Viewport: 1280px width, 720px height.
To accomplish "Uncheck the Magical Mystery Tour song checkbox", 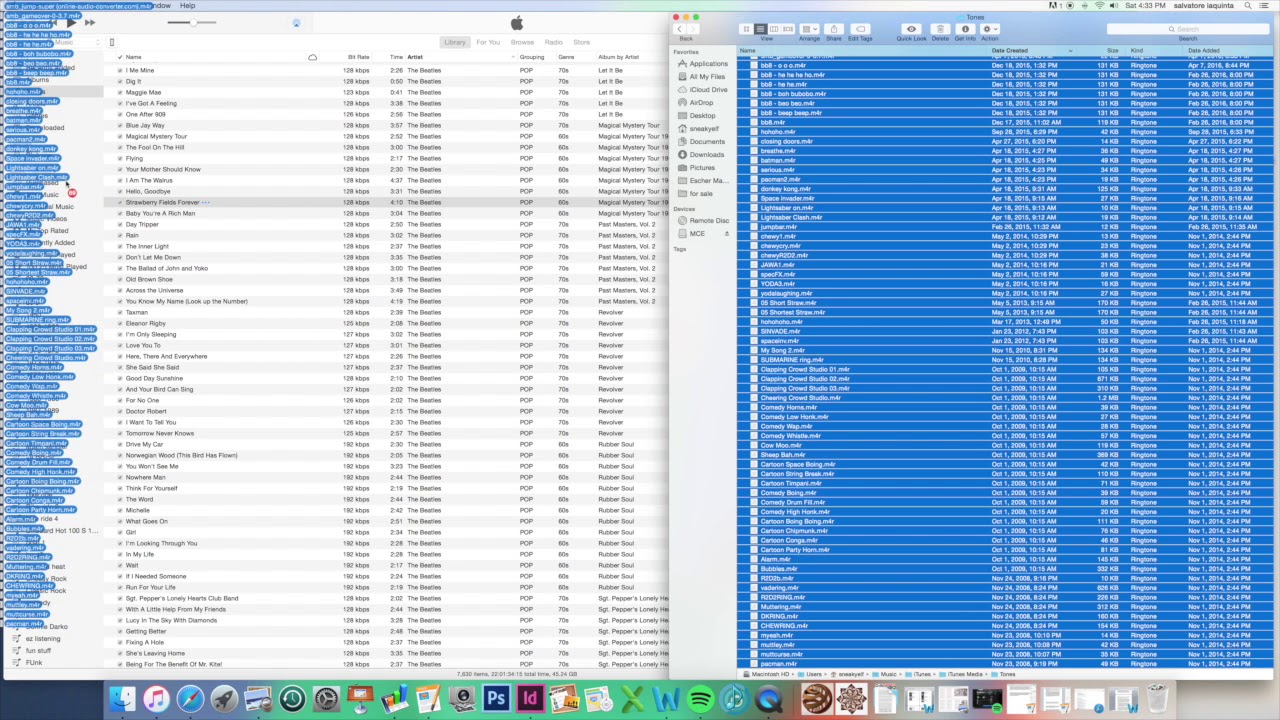I will tap(120, 136).
